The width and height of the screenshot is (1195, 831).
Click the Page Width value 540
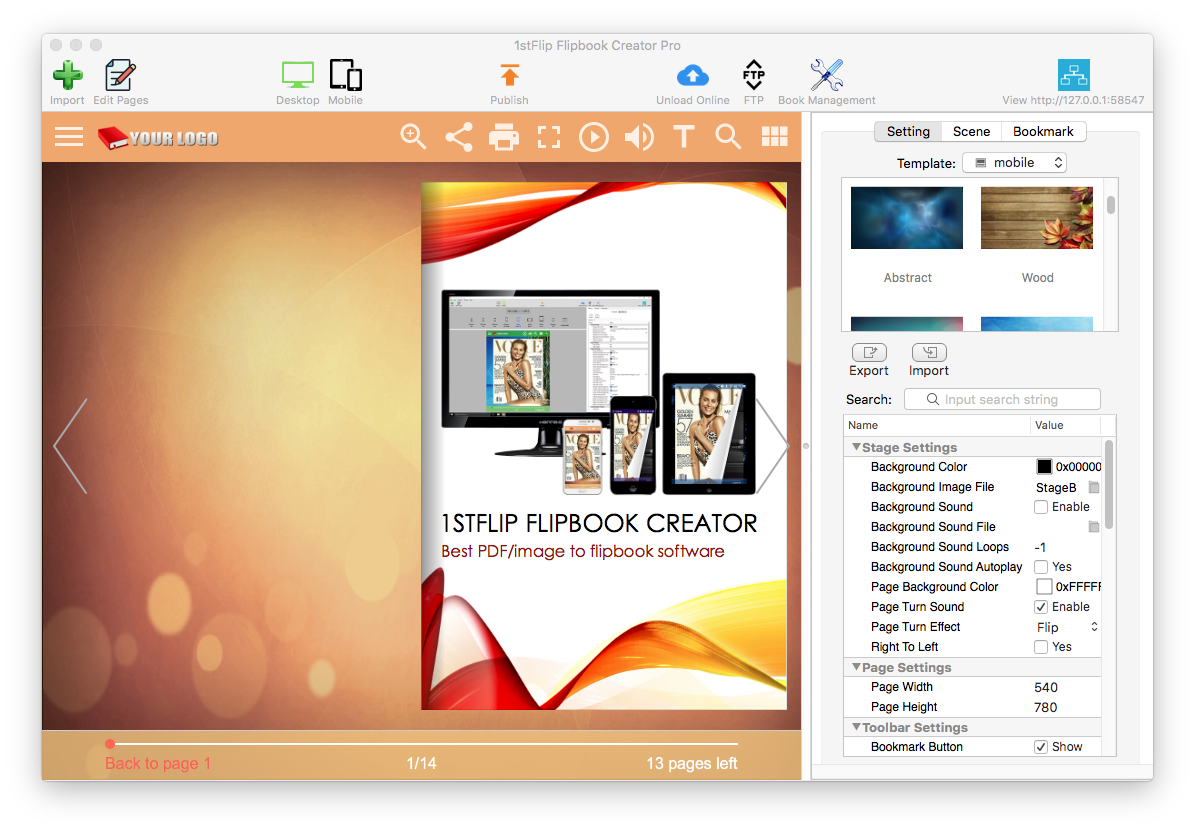pos(1046,688)
